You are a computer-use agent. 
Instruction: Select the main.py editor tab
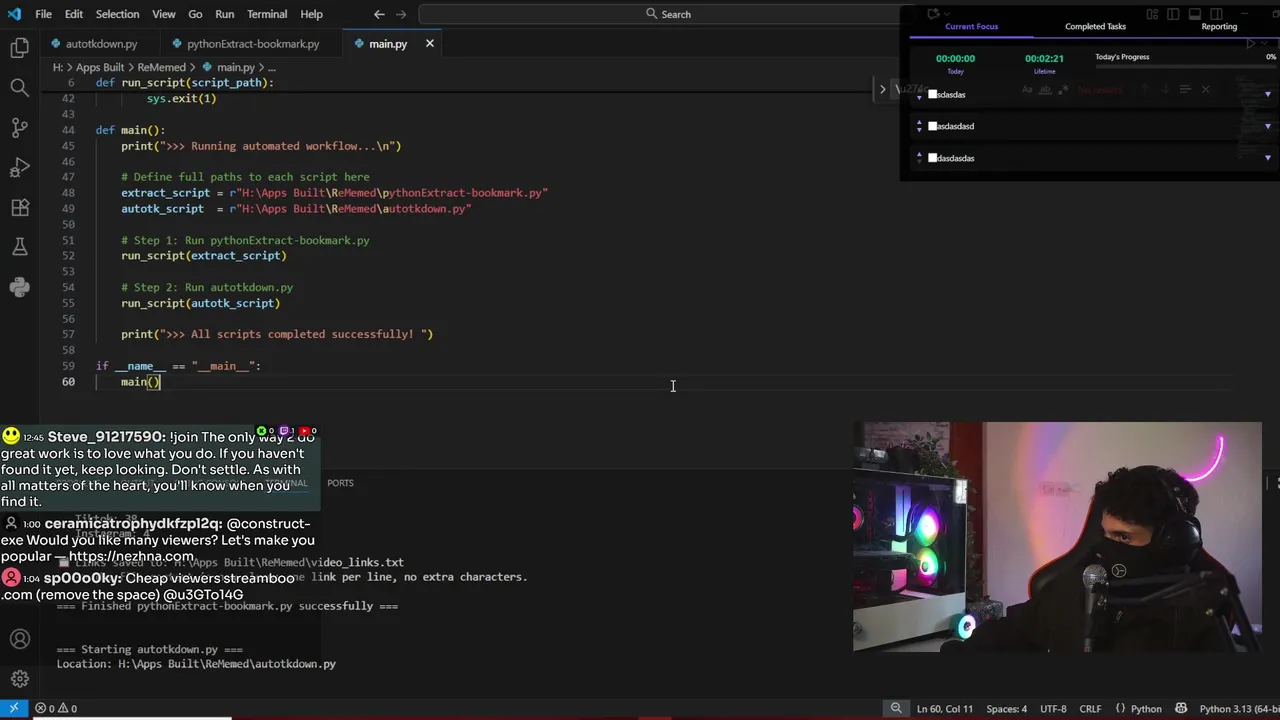[x=388, y=44]
